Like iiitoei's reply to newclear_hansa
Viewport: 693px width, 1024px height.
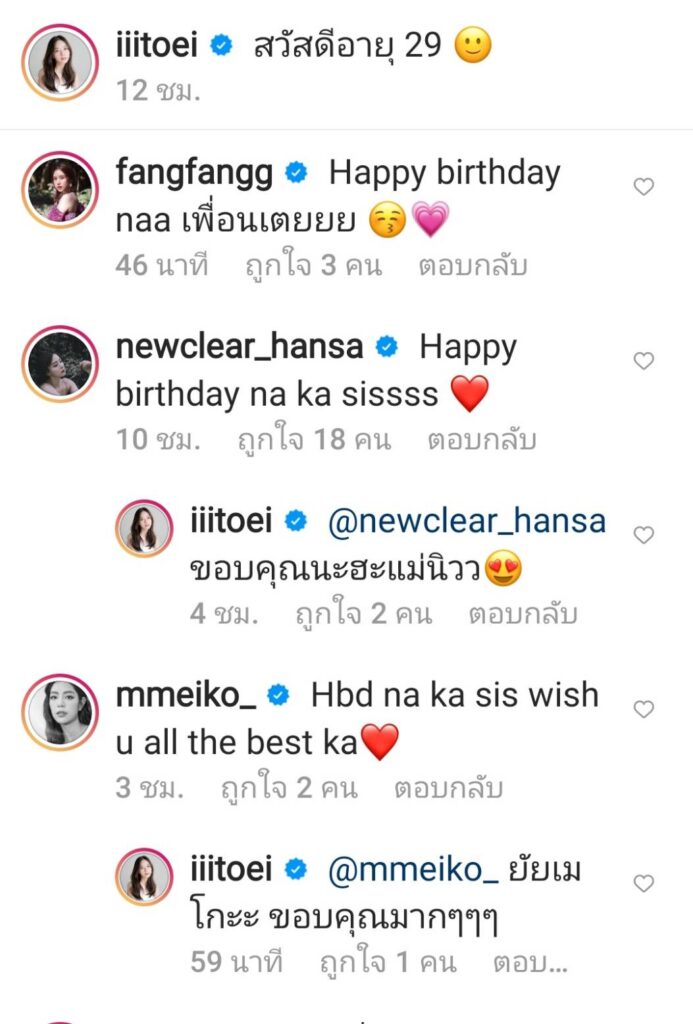[x=645, y=535]
